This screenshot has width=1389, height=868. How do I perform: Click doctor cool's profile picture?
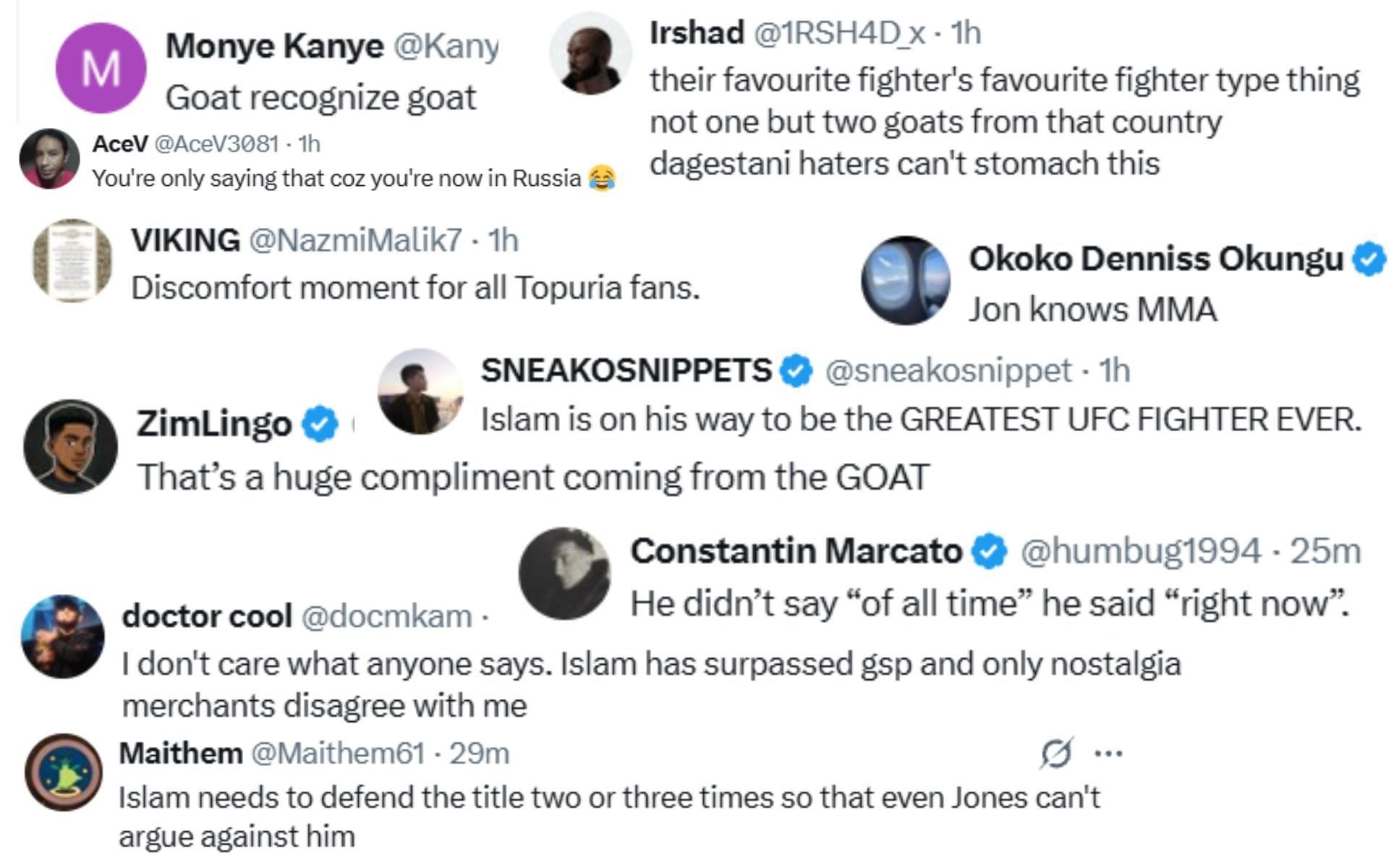[63, 637]
